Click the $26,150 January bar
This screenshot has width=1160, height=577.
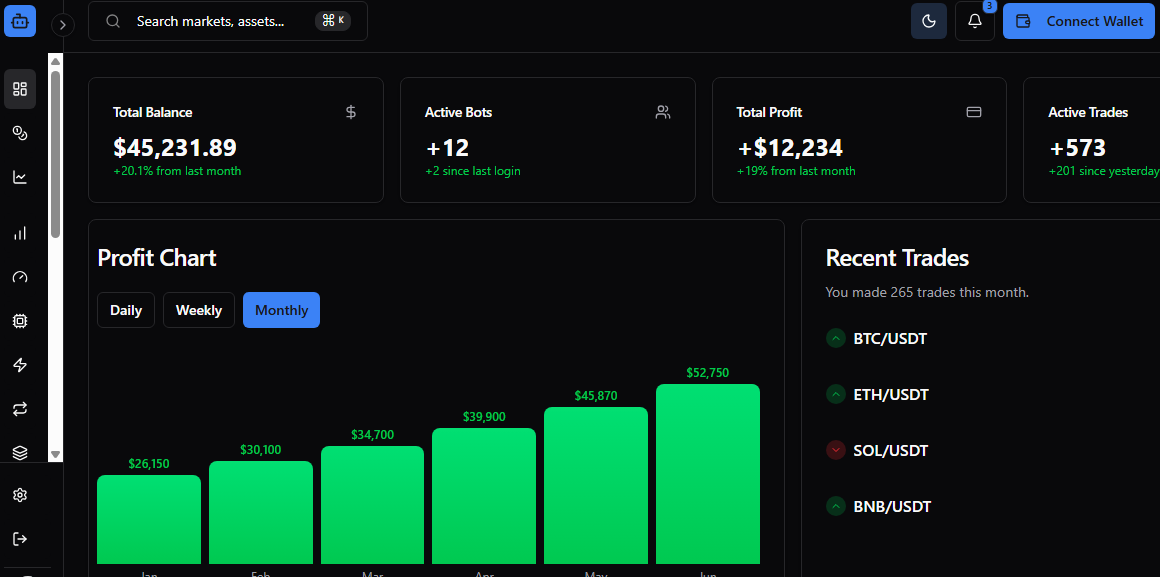point(149,519)
